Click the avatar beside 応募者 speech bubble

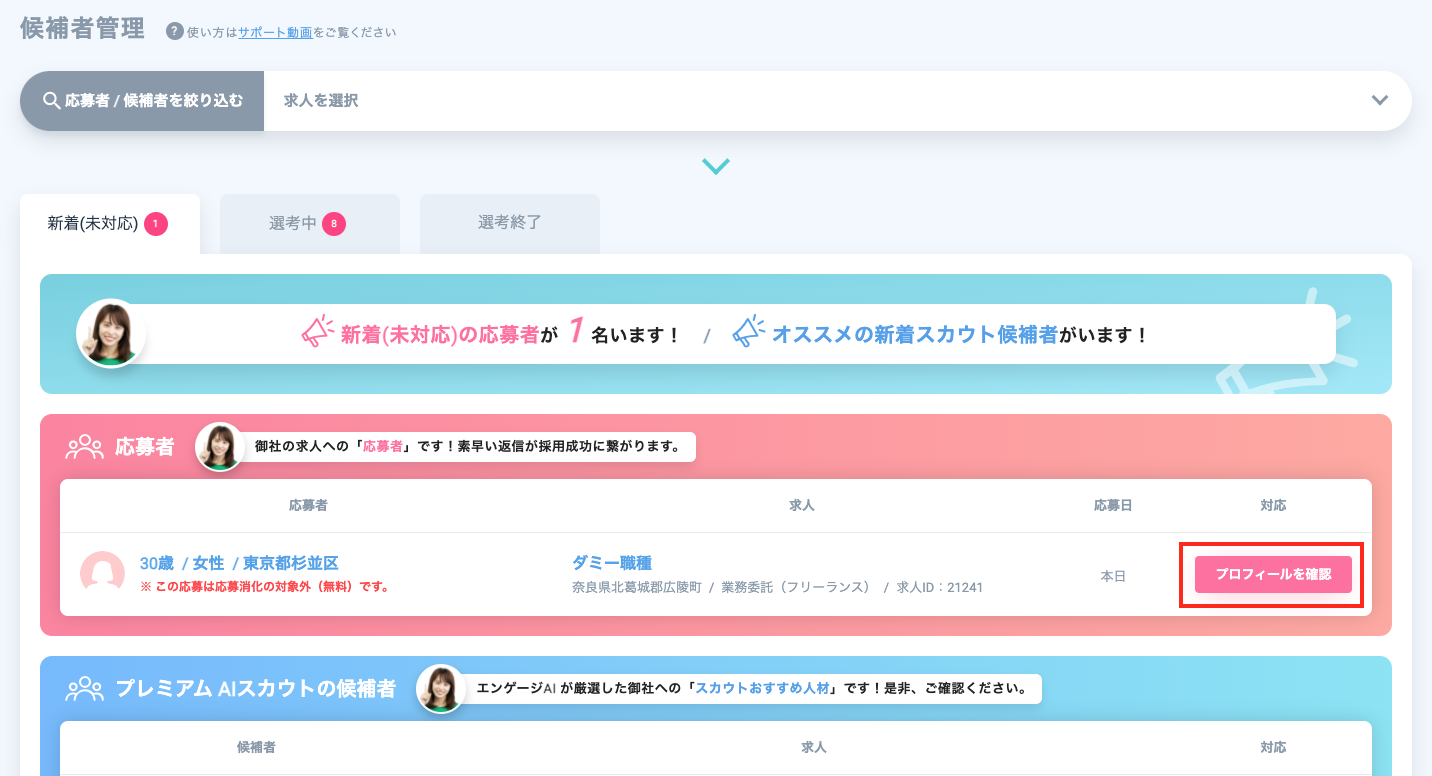click(220, 447)
